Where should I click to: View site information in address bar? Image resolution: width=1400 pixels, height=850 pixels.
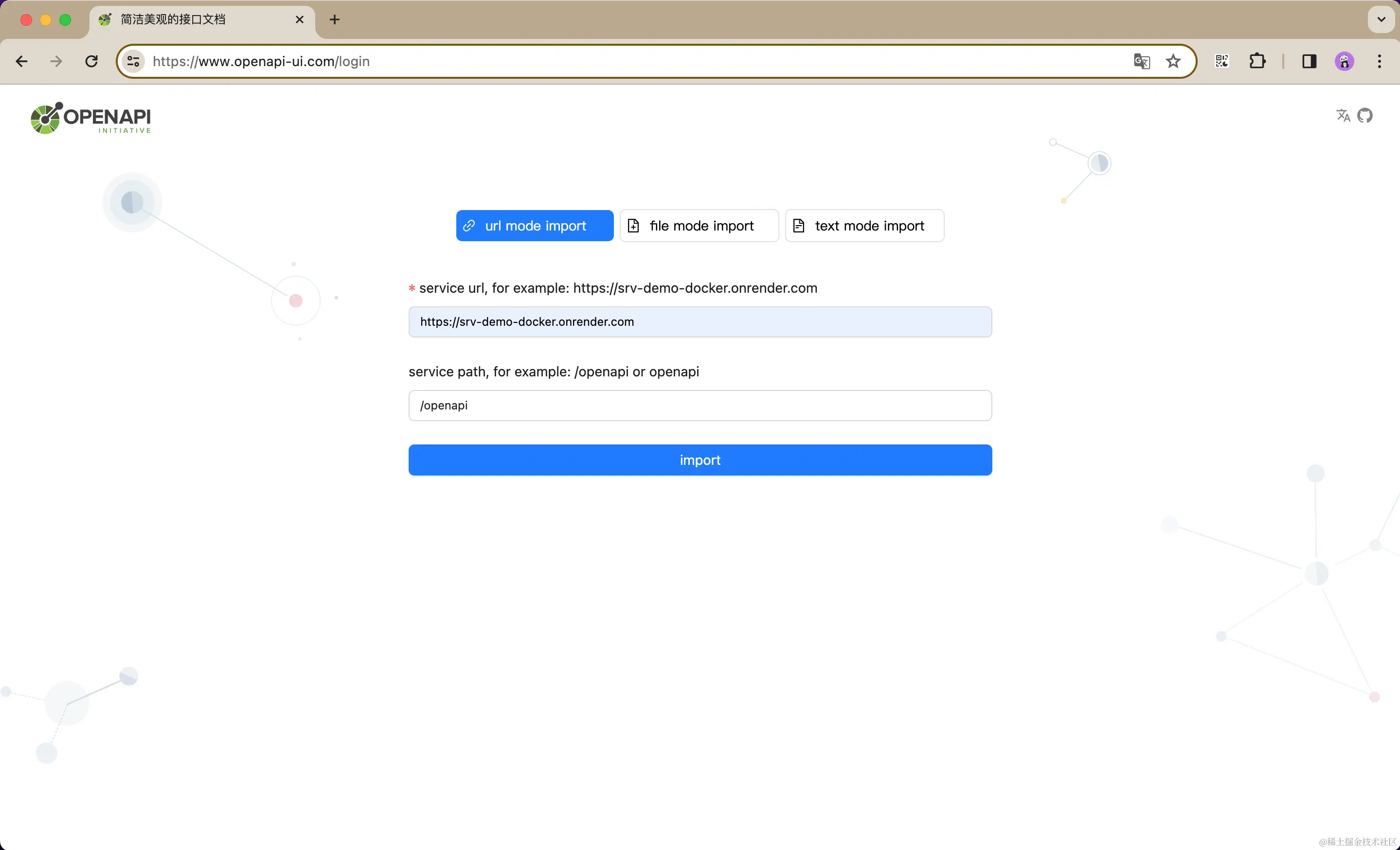pos(133,61)
